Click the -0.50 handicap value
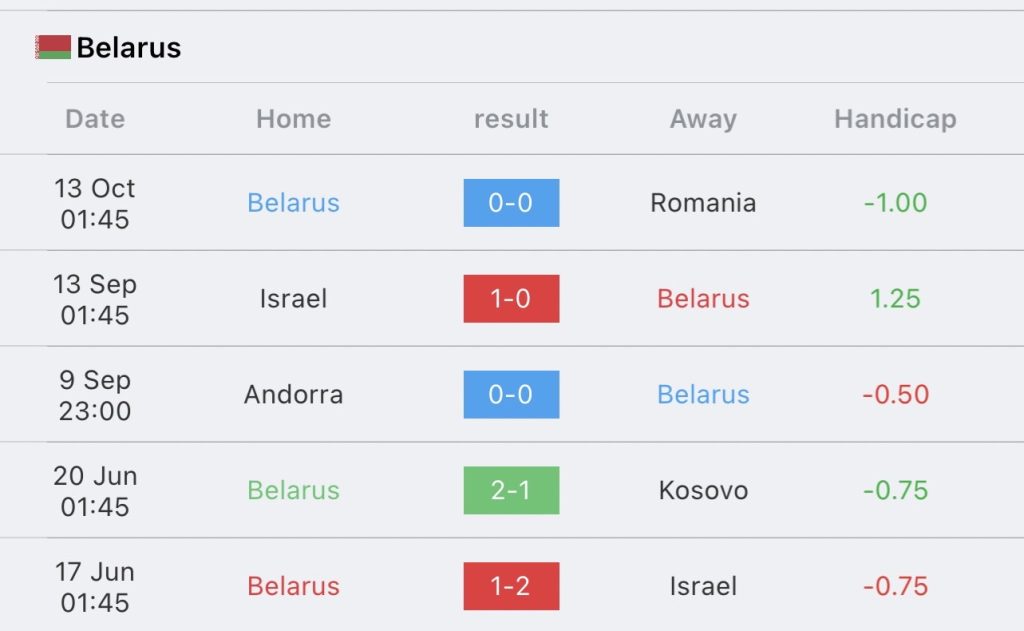Screen dimensions: 1024x631 (x=895, y=395)
